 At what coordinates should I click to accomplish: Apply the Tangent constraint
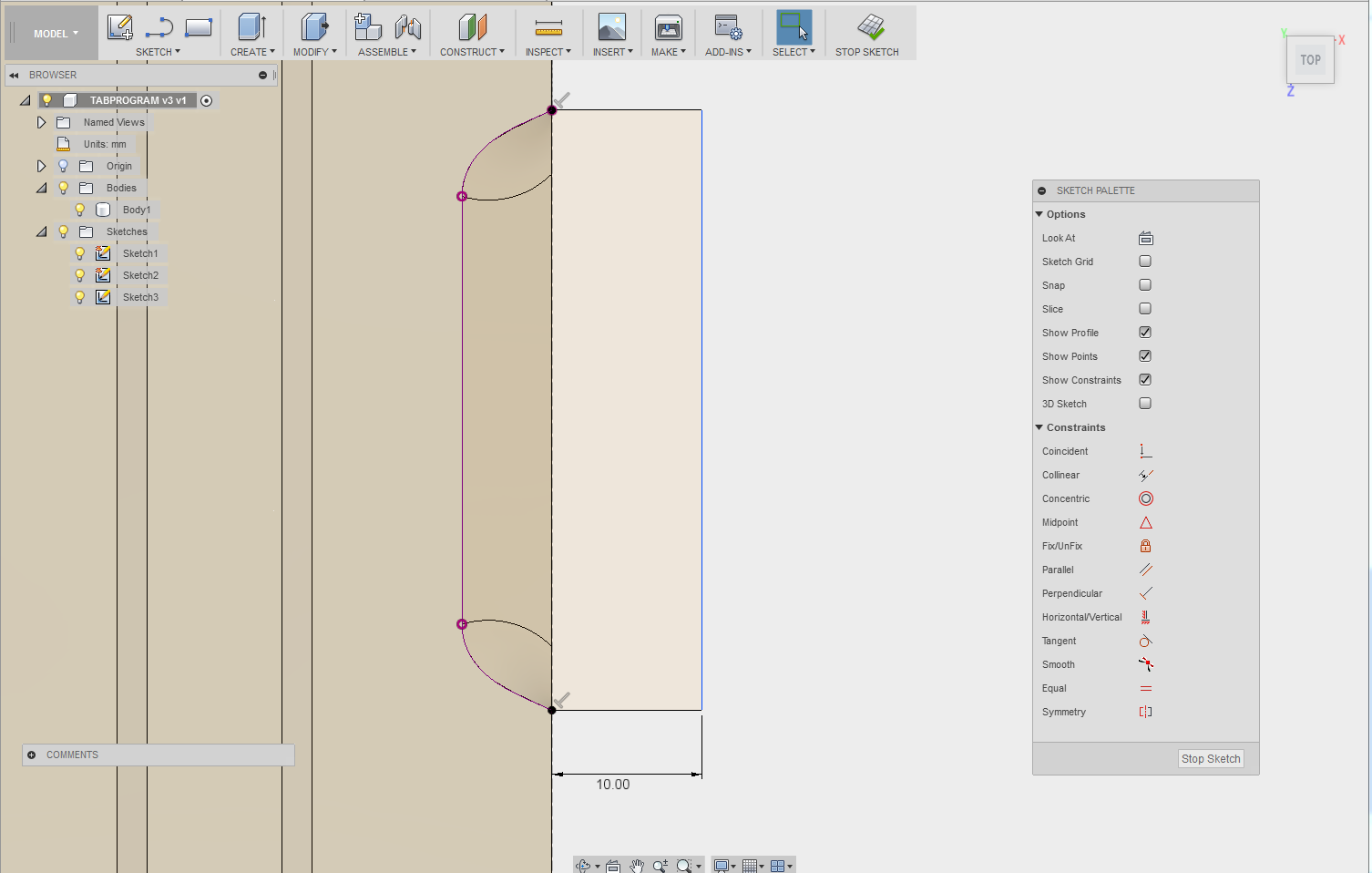tap(1146, 641)
